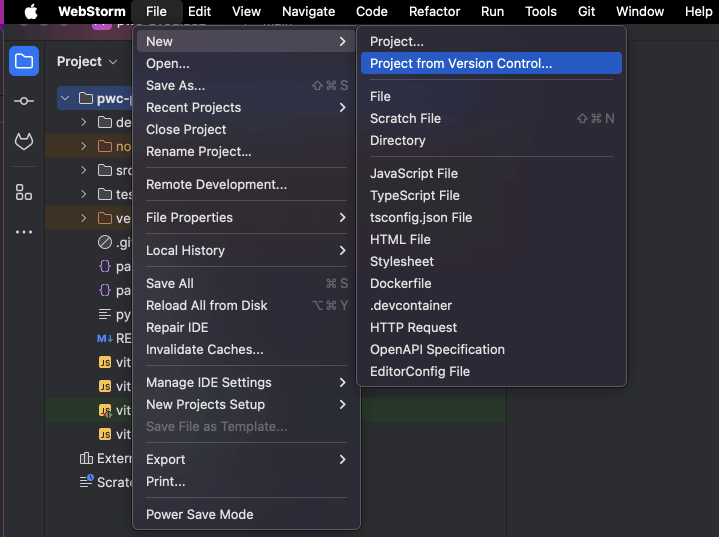Screen dimensions: 719x537
Task: Expand the Project view dropdown chevron
Action: (113, 62)
